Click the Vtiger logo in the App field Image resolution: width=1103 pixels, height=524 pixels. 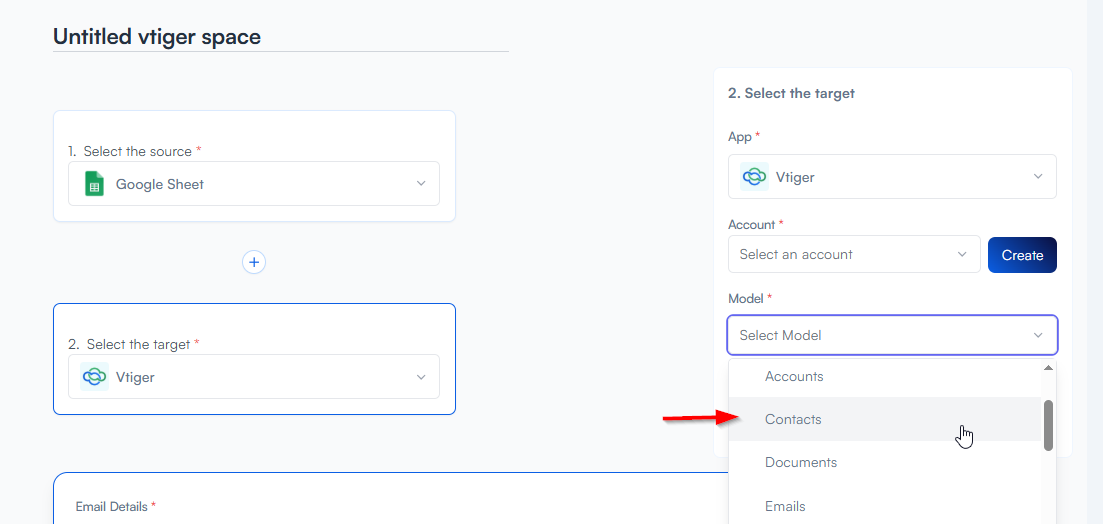coord(755,177)
